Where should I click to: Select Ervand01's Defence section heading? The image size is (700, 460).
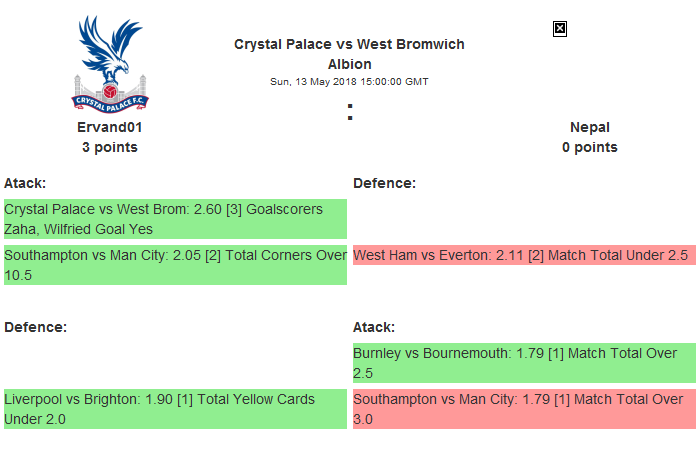(x=35, y=327)
